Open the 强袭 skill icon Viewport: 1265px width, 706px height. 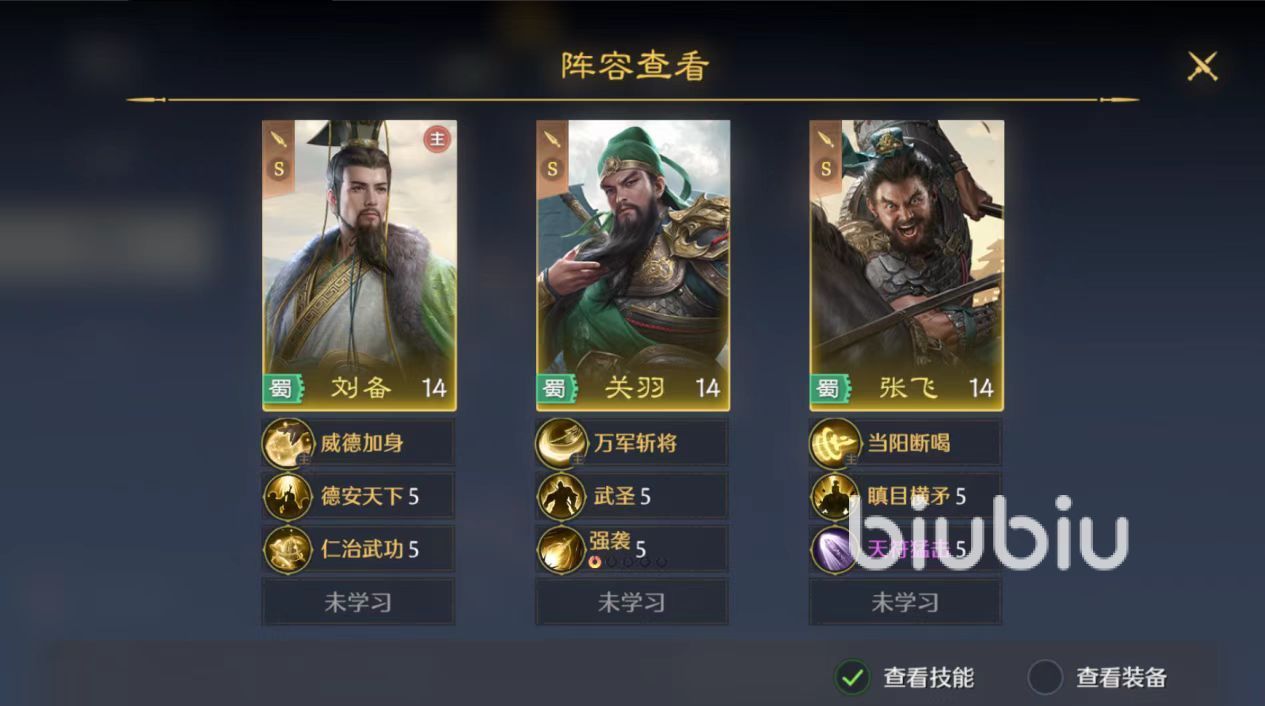click(x=562, y=549)
